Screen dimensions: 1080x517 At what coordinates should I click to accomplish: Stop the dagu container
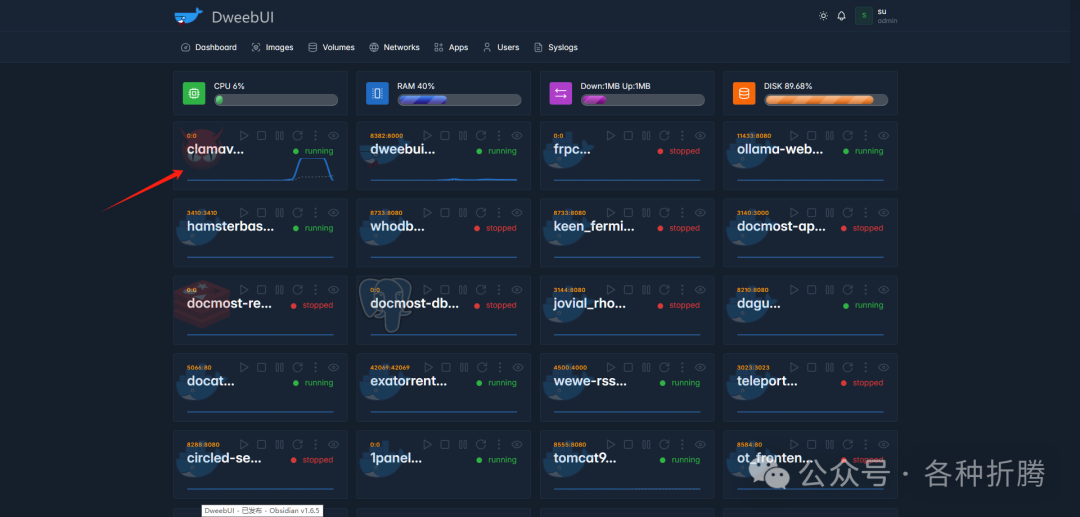tap(811, 290)
